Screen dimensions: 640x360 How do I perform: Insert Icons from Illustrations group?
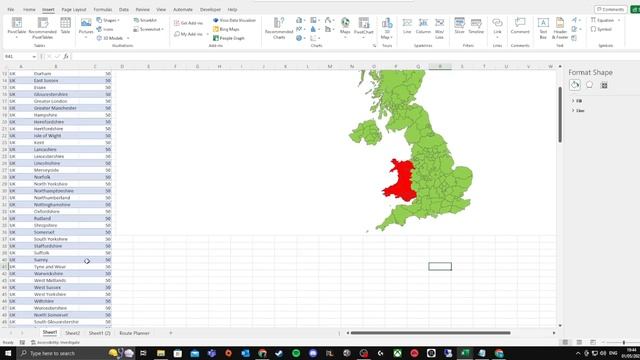click(x=105, y=29)
